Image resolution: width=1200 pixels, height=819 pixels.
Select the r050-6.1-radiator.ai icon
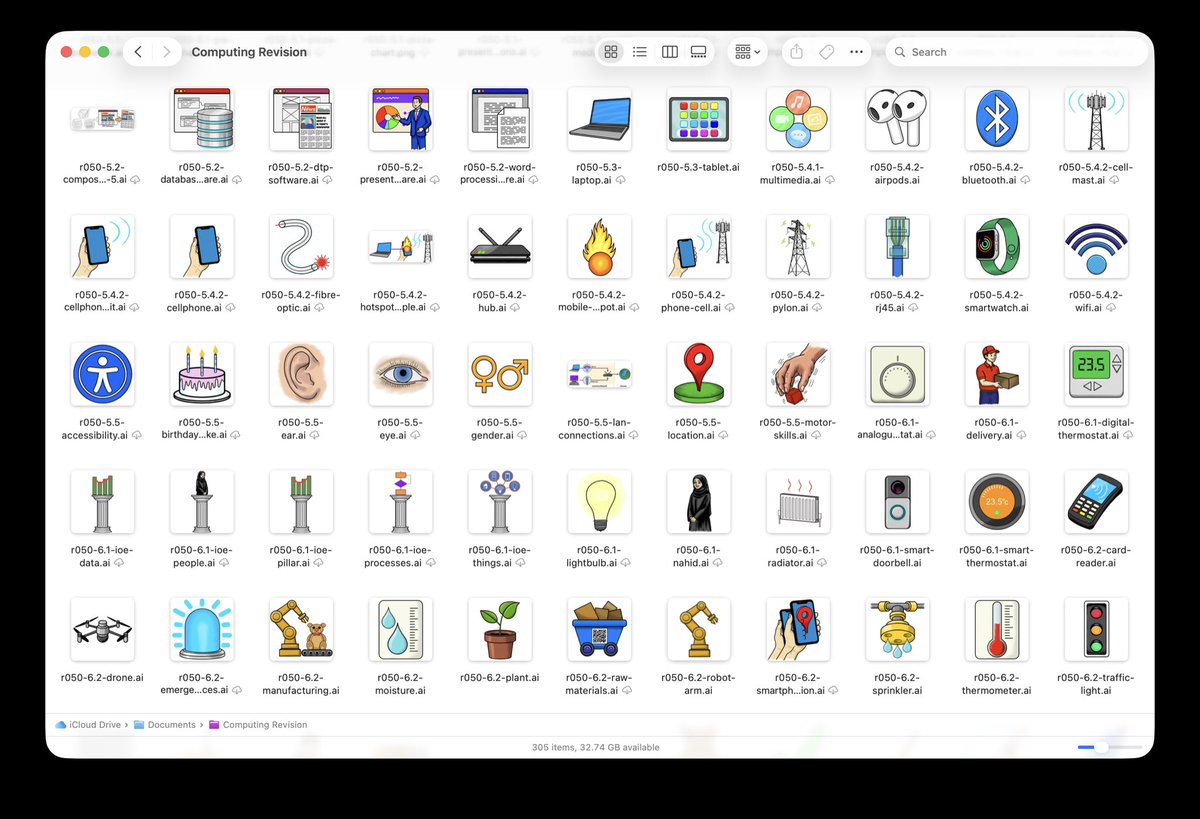click(x=798, y=503)
